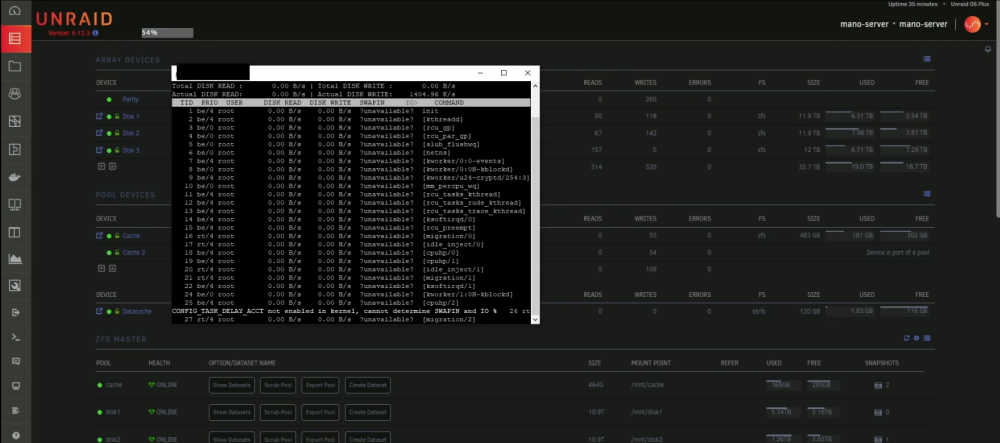The width and height of the screenshot is (1000, 443).
Task: Collapse array devices with the down-arrow toggle
Action: click(x=101, y=166)
